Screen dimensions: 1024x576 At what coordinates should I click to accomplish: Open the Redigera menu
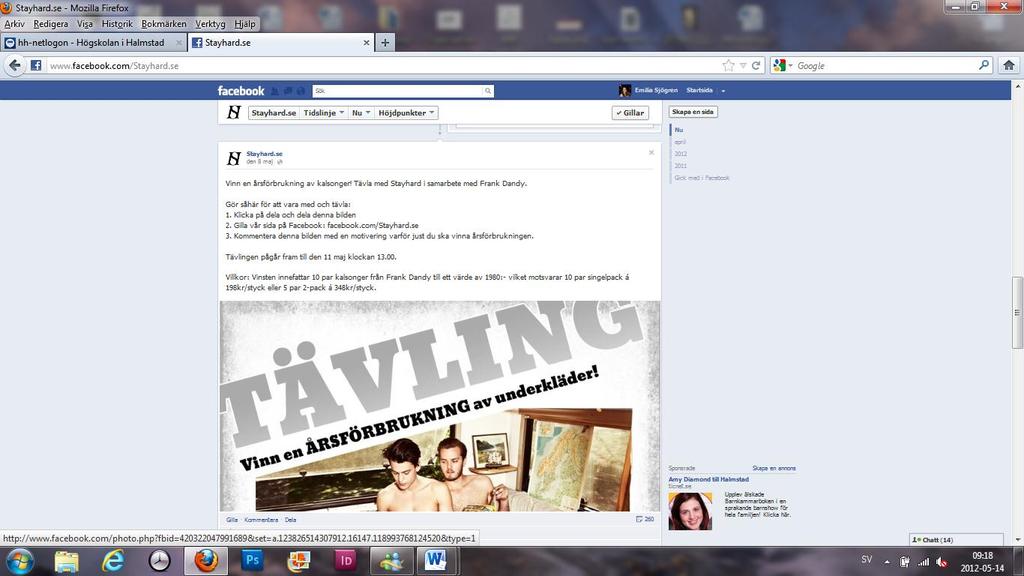[x=51, y=24]
